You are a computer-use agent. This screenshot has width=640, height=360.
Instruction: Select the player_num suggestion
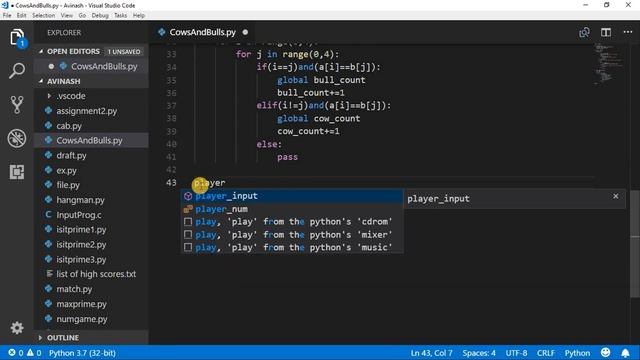292,209
